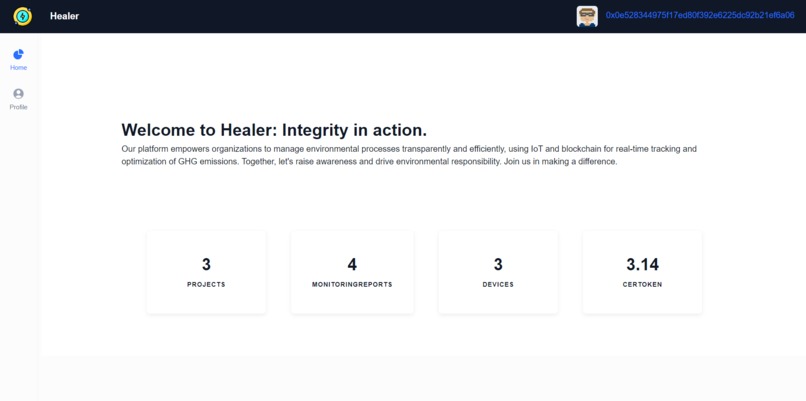Click the Healer lightning logo icon
The width and height of the screenshot is (806, 401).
pyautogui.click(x=22, y=16)
